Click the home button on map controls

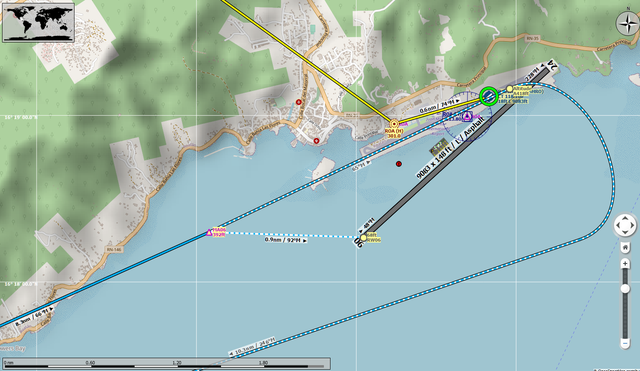click(x=625, y=247)
